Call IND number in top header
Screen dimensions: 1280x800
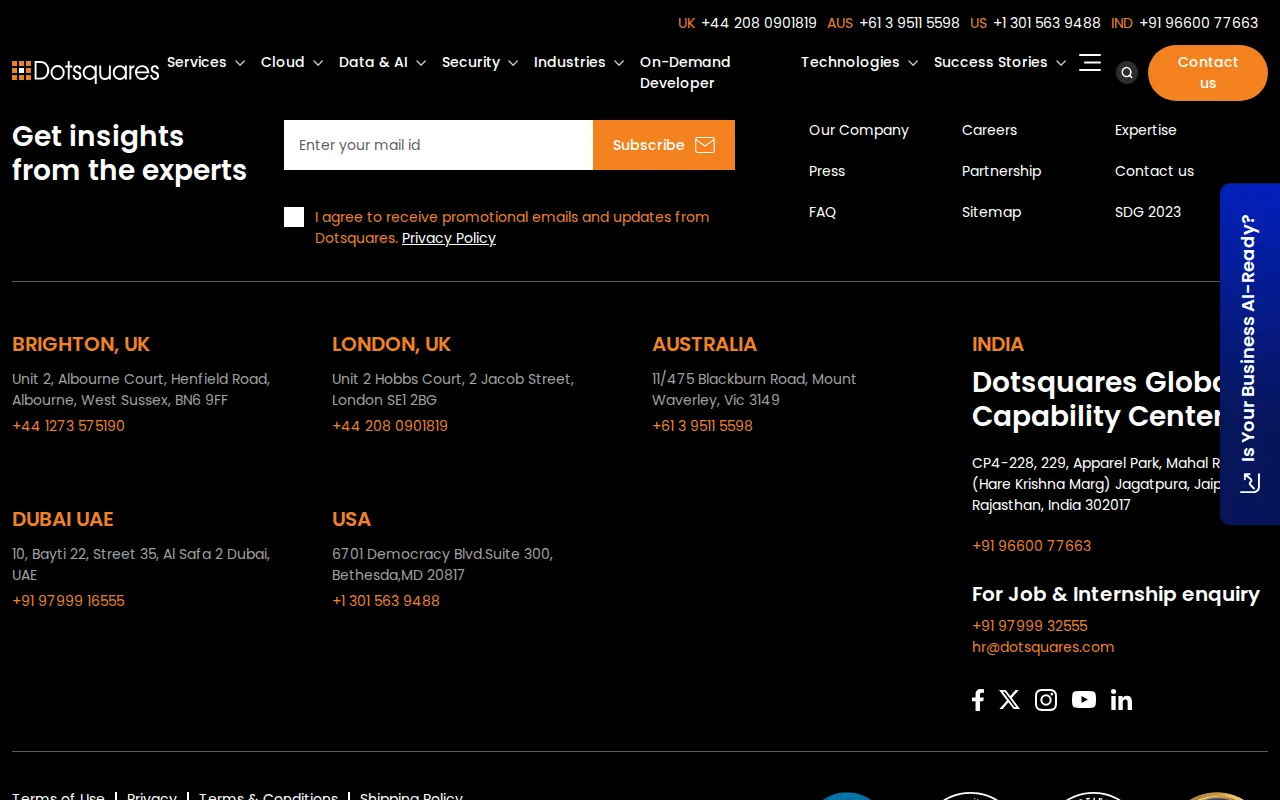(1198, 23)
